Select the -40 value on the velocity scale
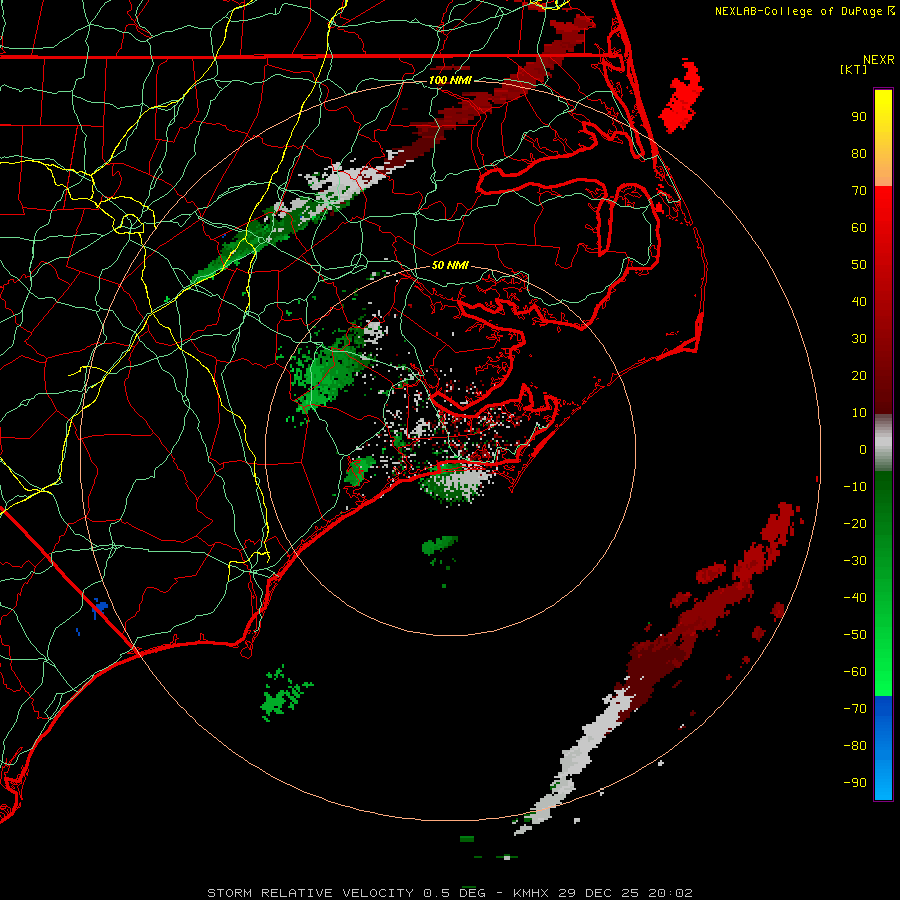Image resolution: width=900 pixels, height=900 pixels. click(x=855, y=598)
